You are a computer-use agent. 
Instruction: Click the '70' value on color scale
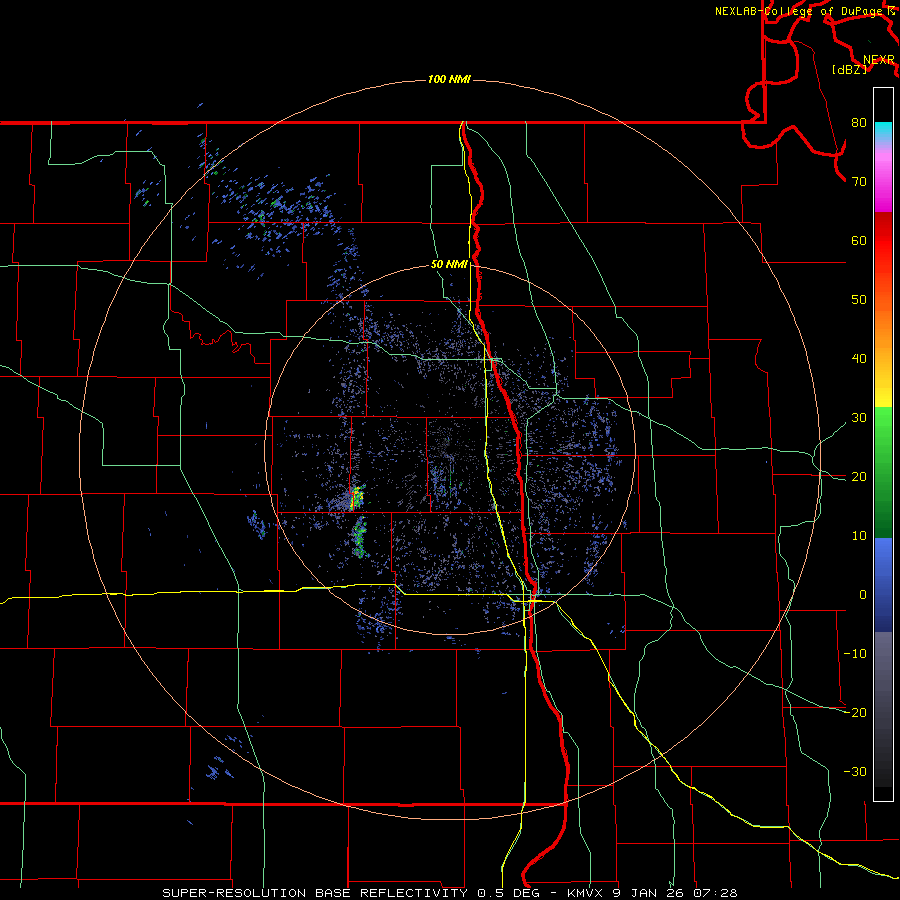click(859, 182)
